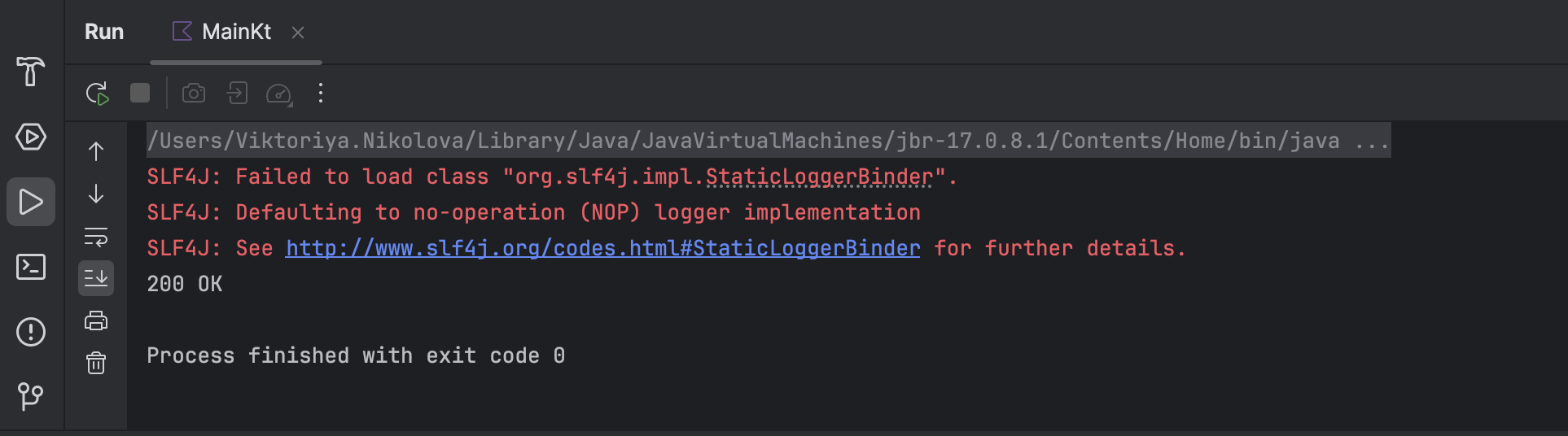Open the profiler speedometer dropdown
This screenshot has width=1568, height=436.
[279, 94]
